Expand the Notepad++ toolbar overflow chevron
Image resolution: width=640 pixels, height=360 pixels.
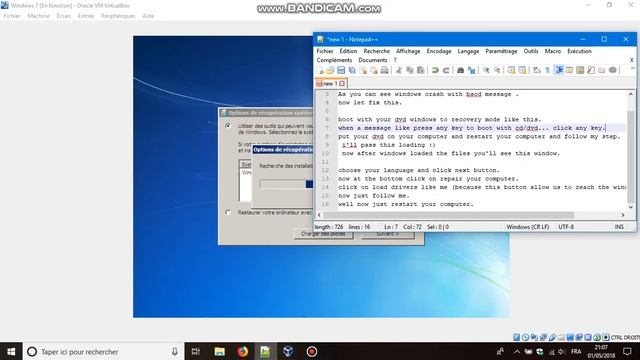633,69
